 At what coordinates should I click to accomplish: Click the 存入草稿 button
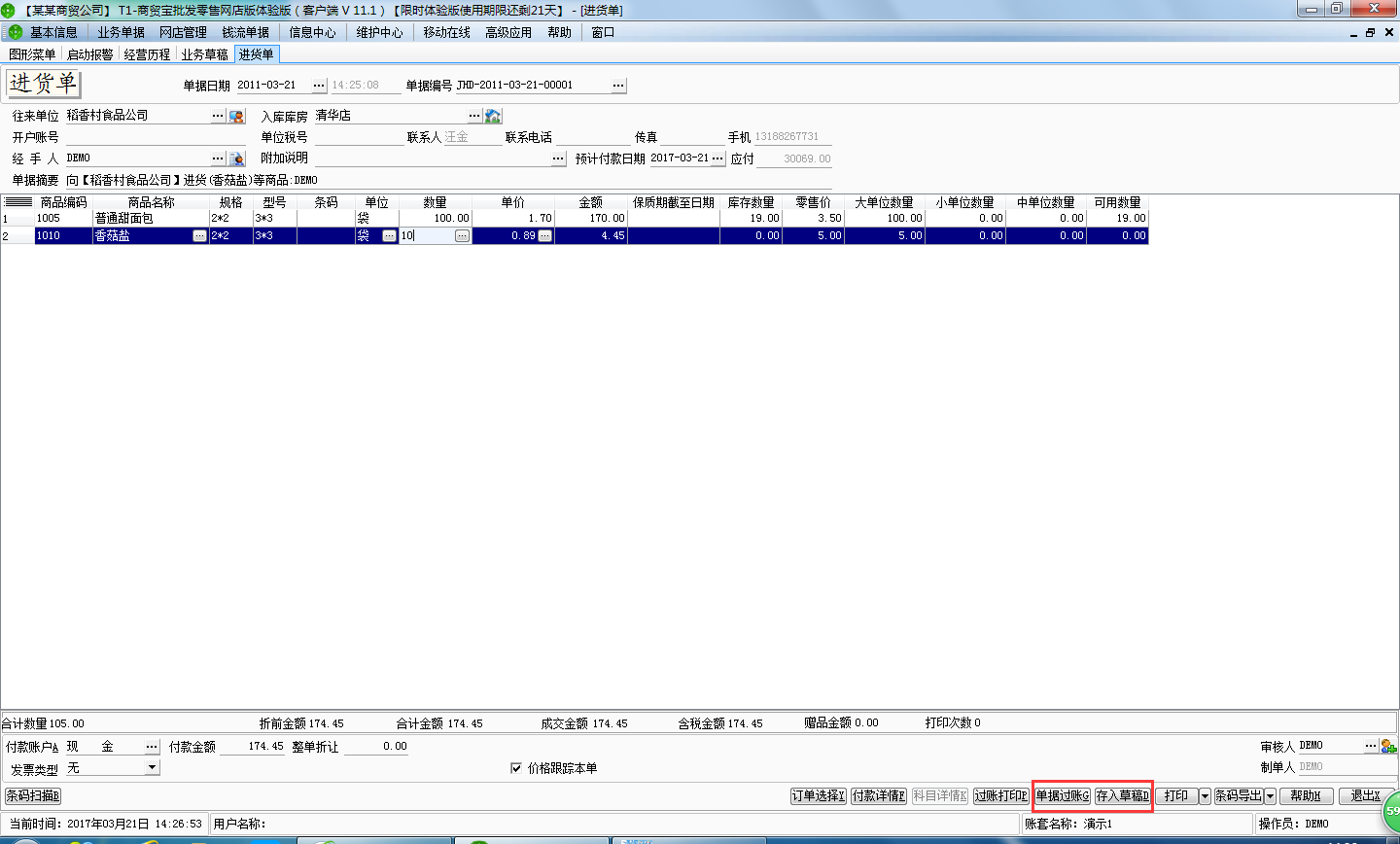1122,796
